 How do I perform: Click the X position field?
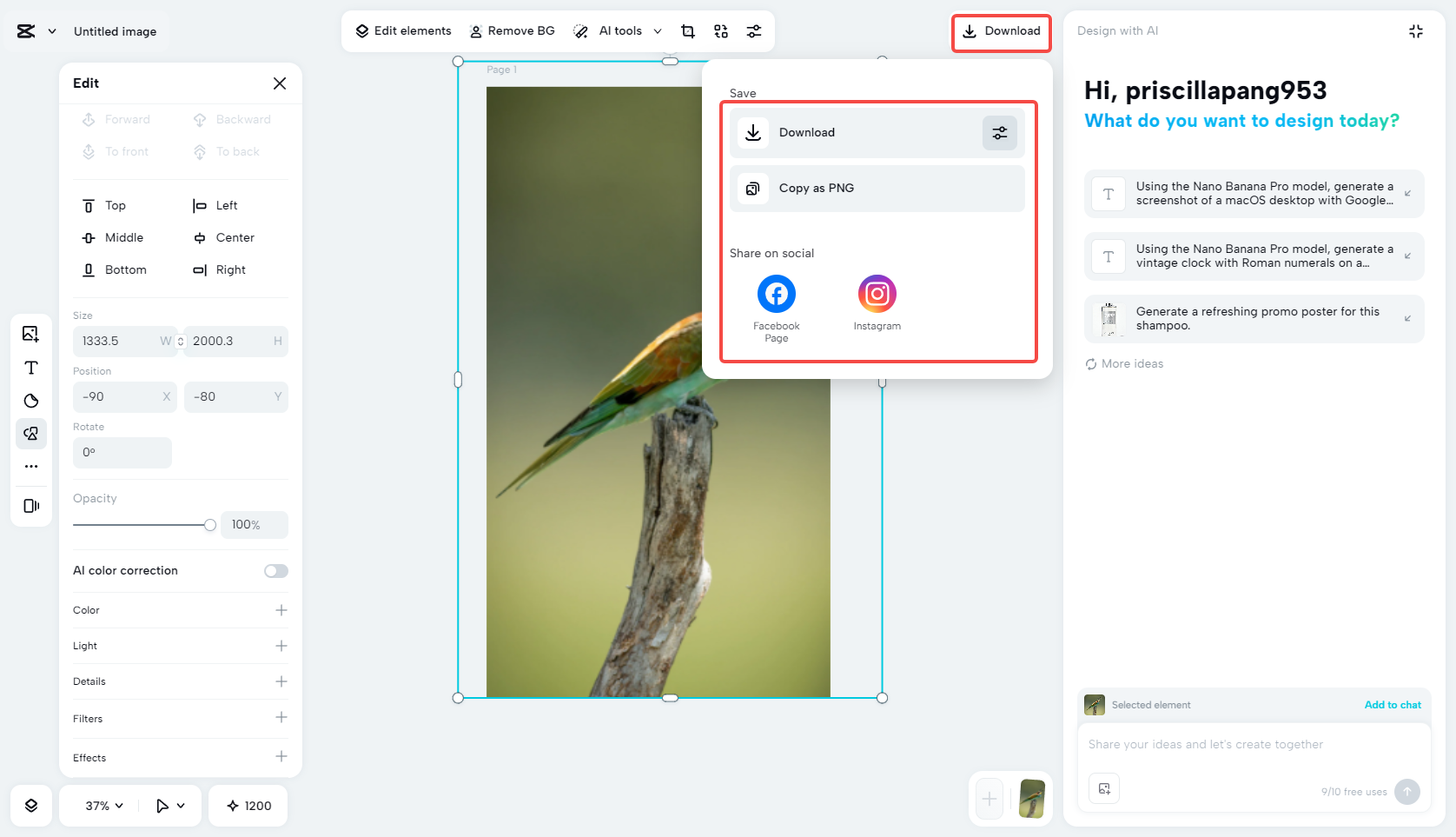125,397
